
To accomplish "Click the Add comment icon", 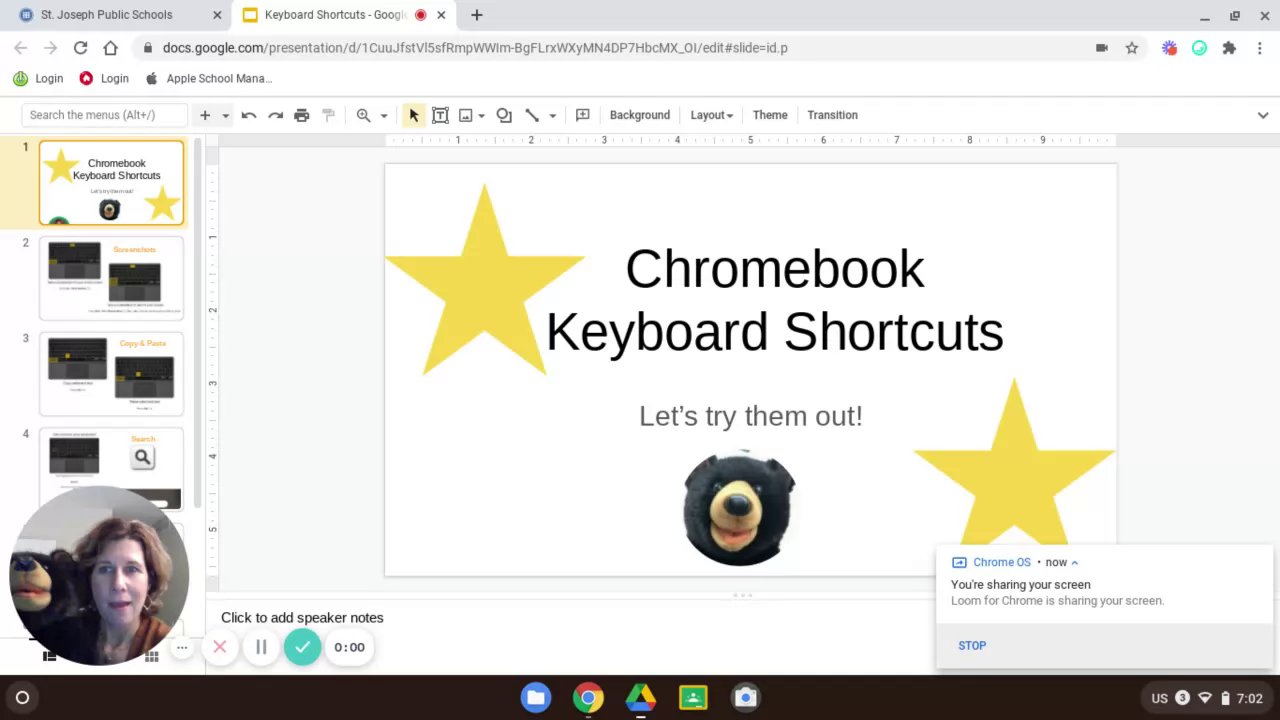I will click(x=583, y=115).
